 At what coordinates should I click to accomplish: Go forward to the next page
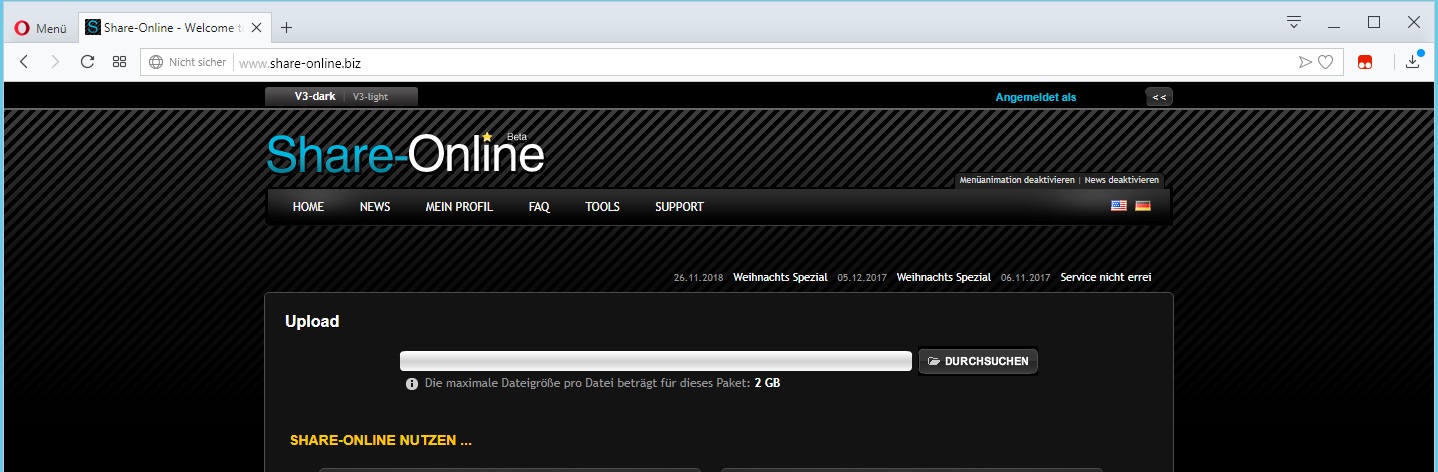(55, 62)
